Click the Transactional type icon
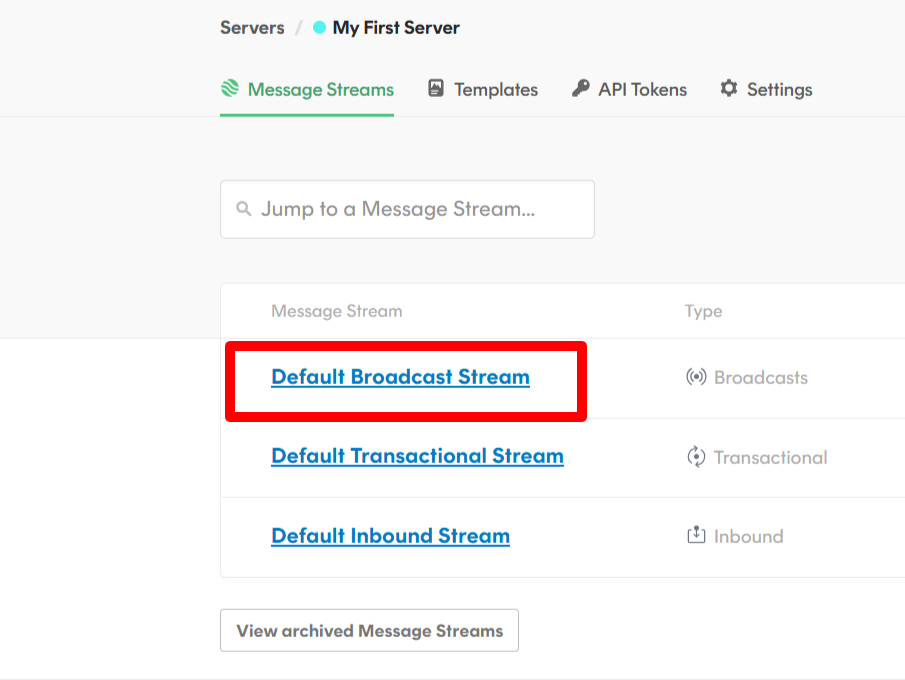The height and width of the screenshot is (680, 905). pos(696,457)
